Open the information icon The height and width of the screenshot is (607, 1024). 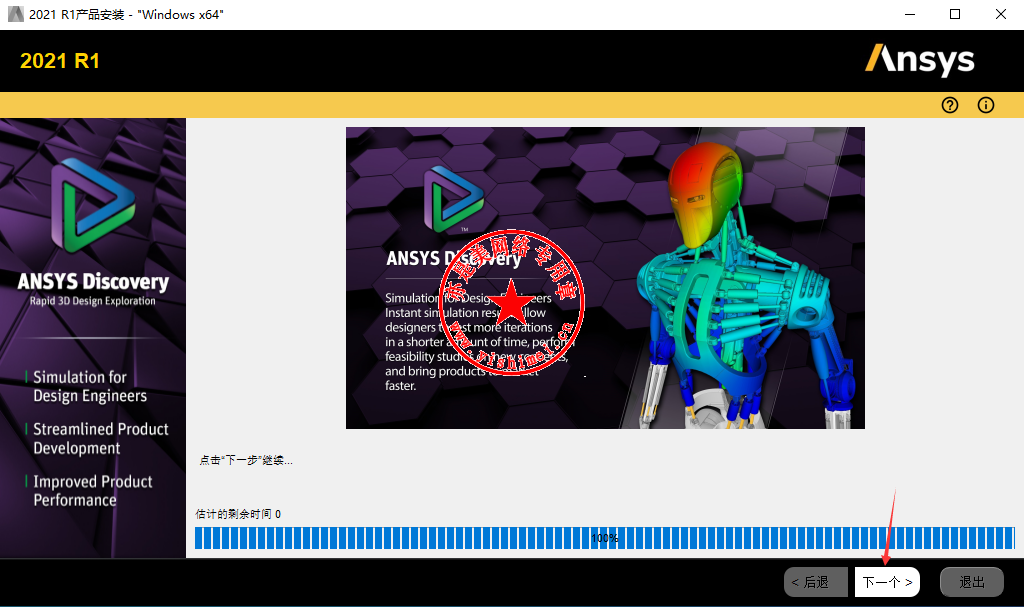[985, 105]
